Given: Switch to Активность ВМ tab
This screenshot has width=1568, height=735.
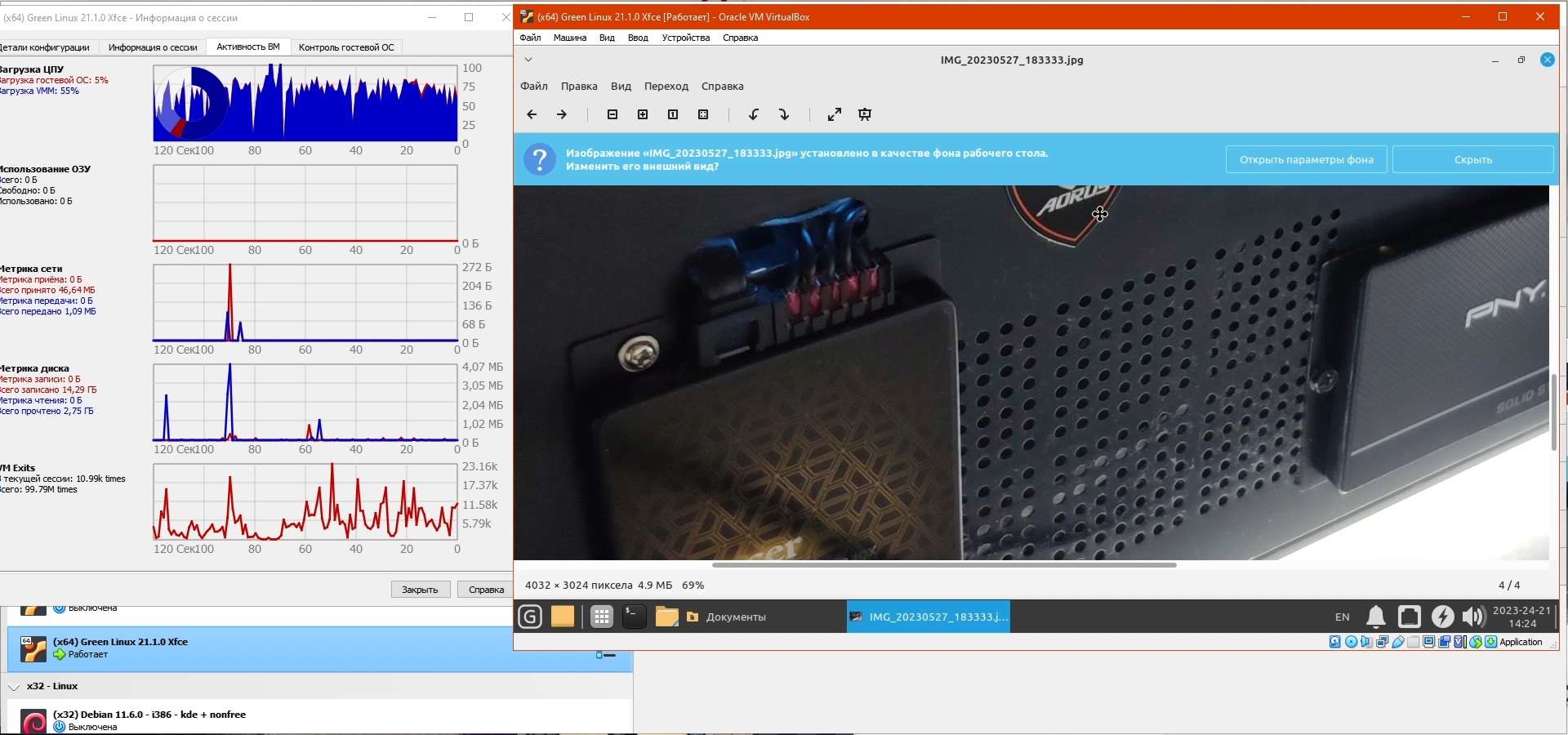Looking at the screenshot, I should (x=248, y=47).
